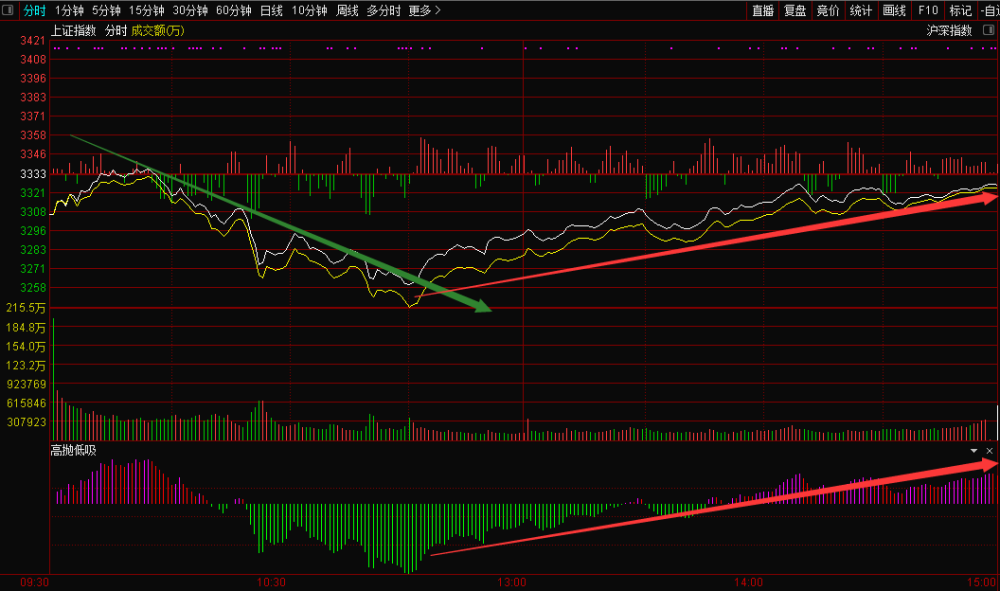Viewport: 1000px width, 591px height.
Task: Expand the 更多 timeframe options
Action: point(424,10)
